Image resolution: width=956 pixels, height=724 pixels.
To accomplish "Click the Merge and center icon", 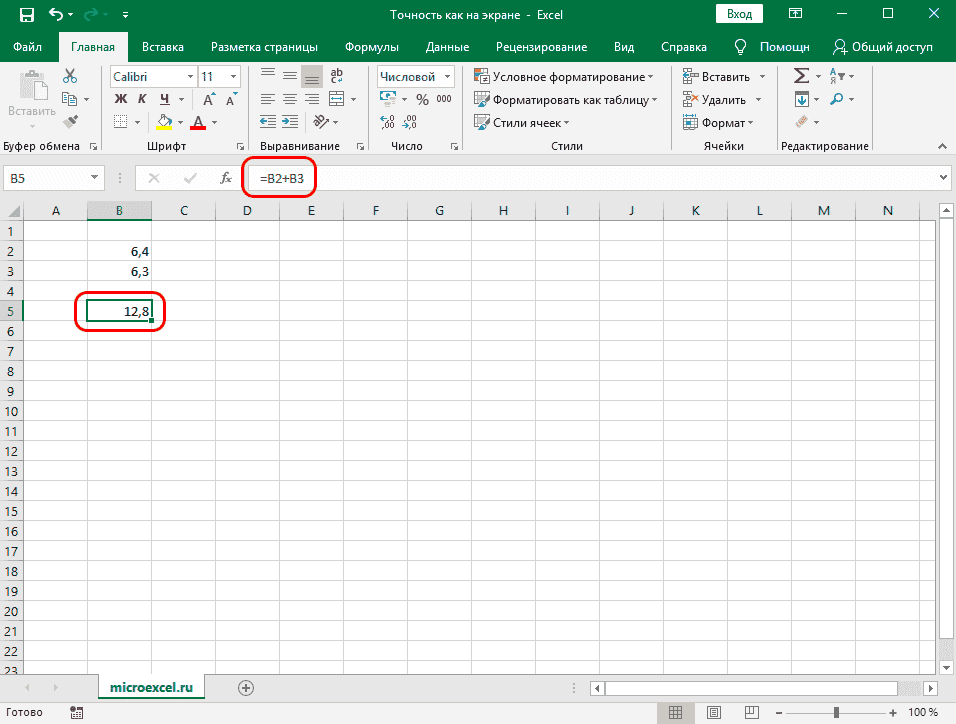I will point(338,98).
